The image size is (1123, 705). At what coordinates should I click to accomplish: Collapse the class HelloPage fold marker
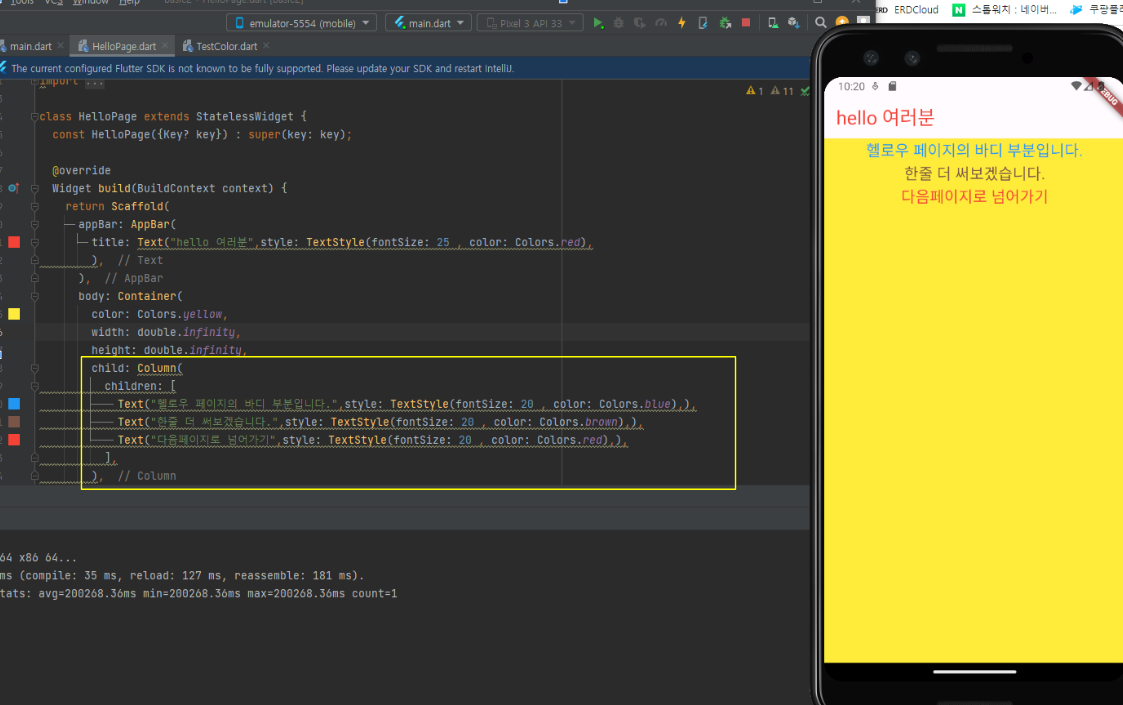tap(34, 117)
